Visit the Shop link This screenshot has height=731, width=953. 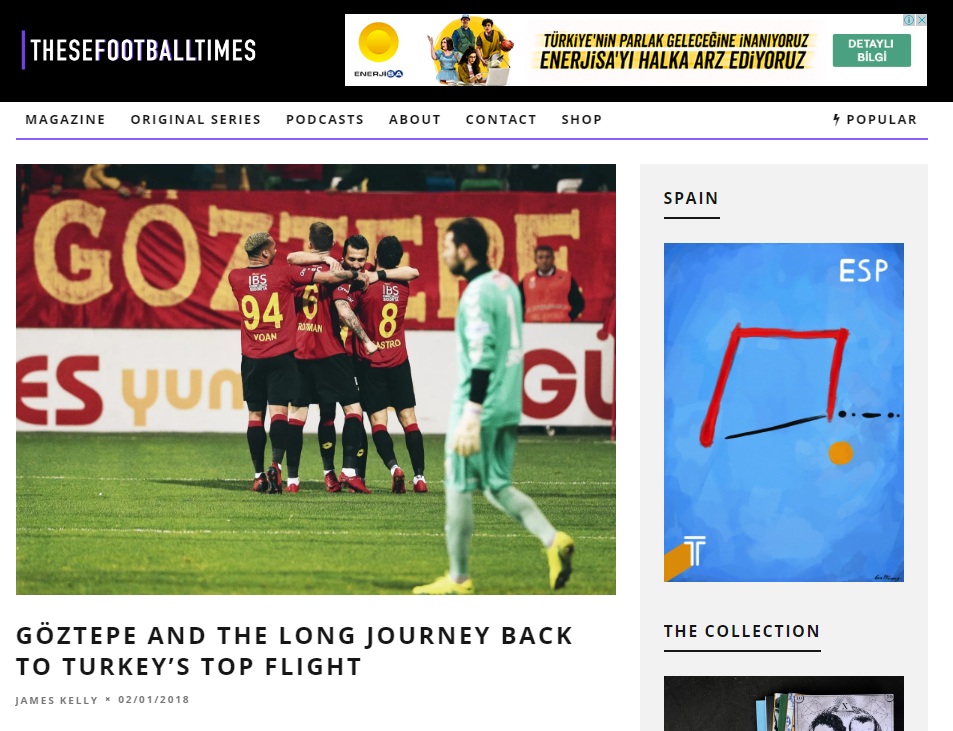pyautogui.click(x=582, y=119)
